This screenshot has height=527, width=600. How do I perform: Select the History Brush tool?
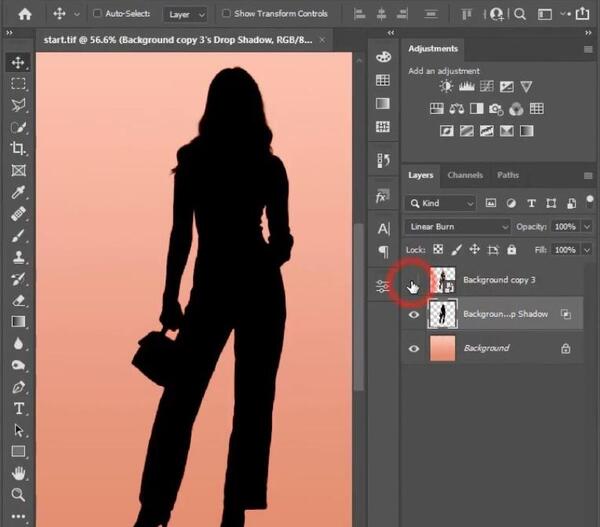point(18,279)
